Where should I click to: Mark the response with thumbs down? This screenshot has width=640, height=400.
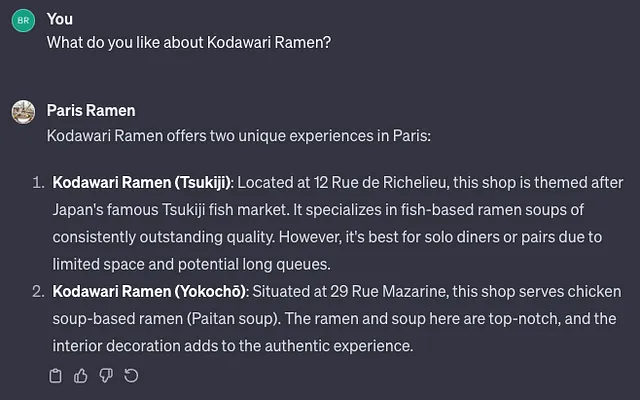pyautogui.click(x=106, y=376)
